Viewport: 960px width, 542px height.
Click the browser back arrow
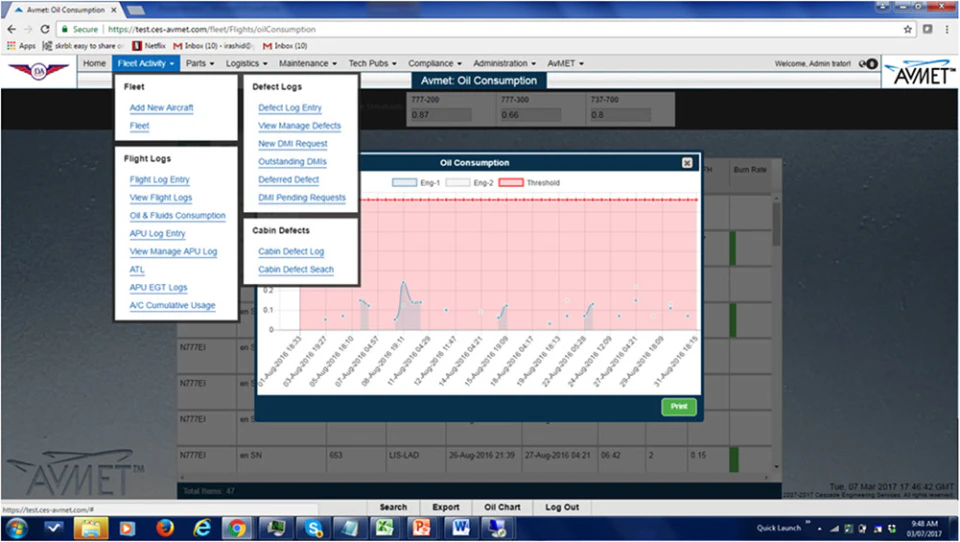click(12, 29)
